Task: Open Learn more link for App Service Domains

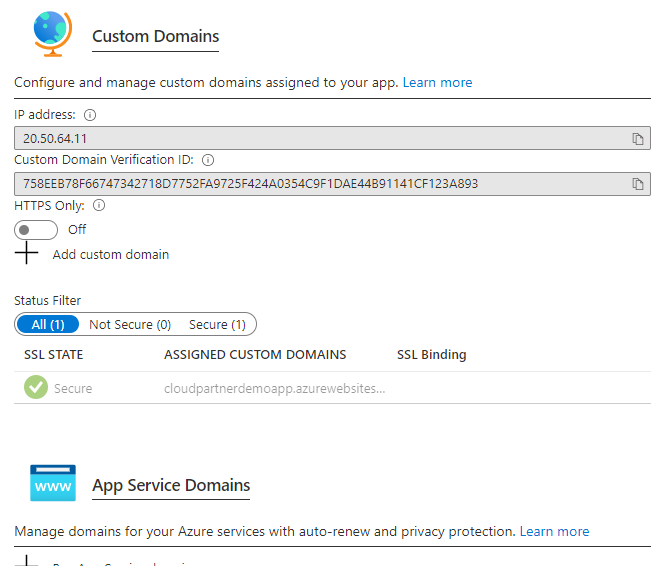Action: pyautogui.click(x=554, y=531)
